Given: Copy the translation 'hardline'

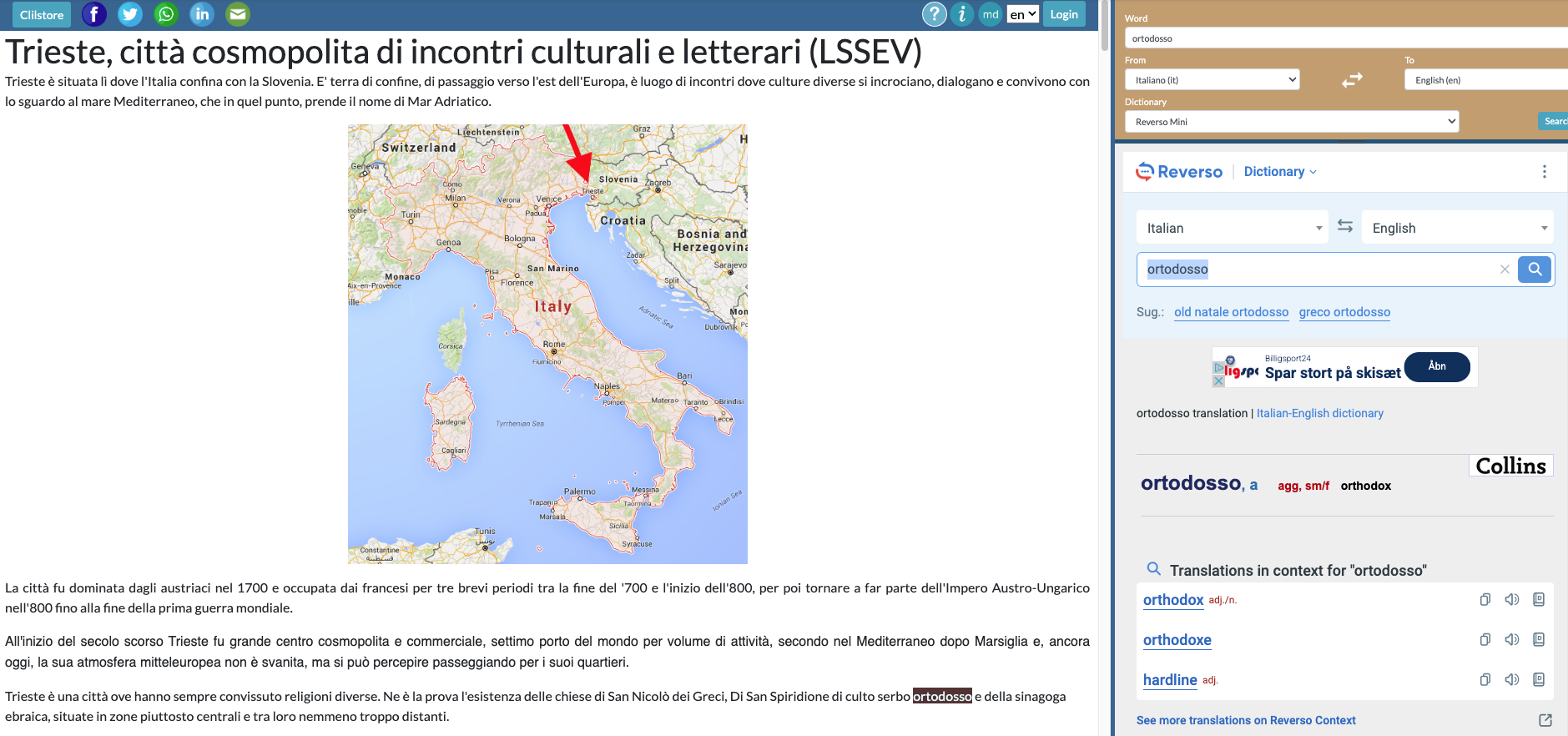Looking at the screenshot, I should pos(1485,680).
